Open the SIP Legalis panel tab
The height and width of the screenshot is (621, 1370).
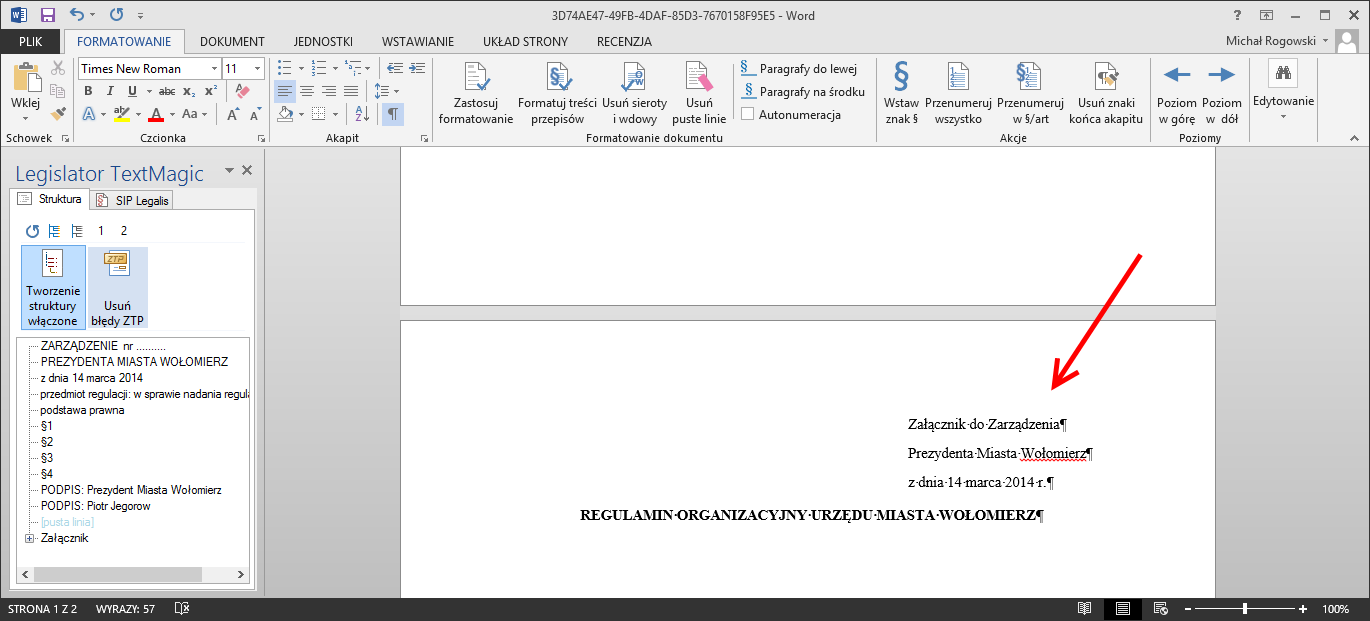click(132, 200)
